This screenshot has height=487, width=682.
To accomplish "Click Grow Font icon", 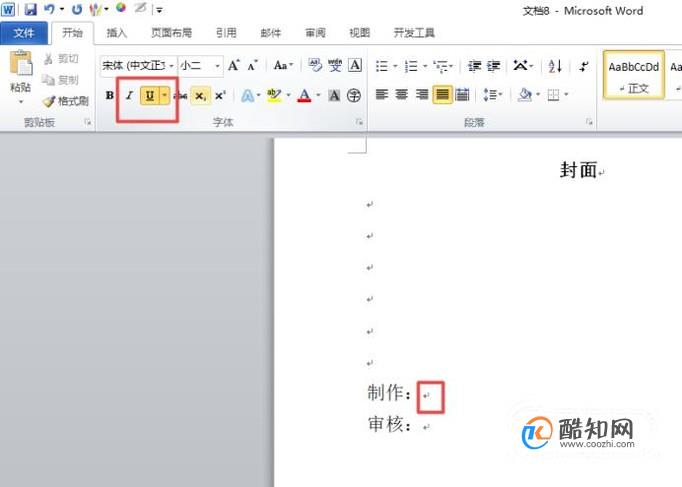I will tap(234, 66).
